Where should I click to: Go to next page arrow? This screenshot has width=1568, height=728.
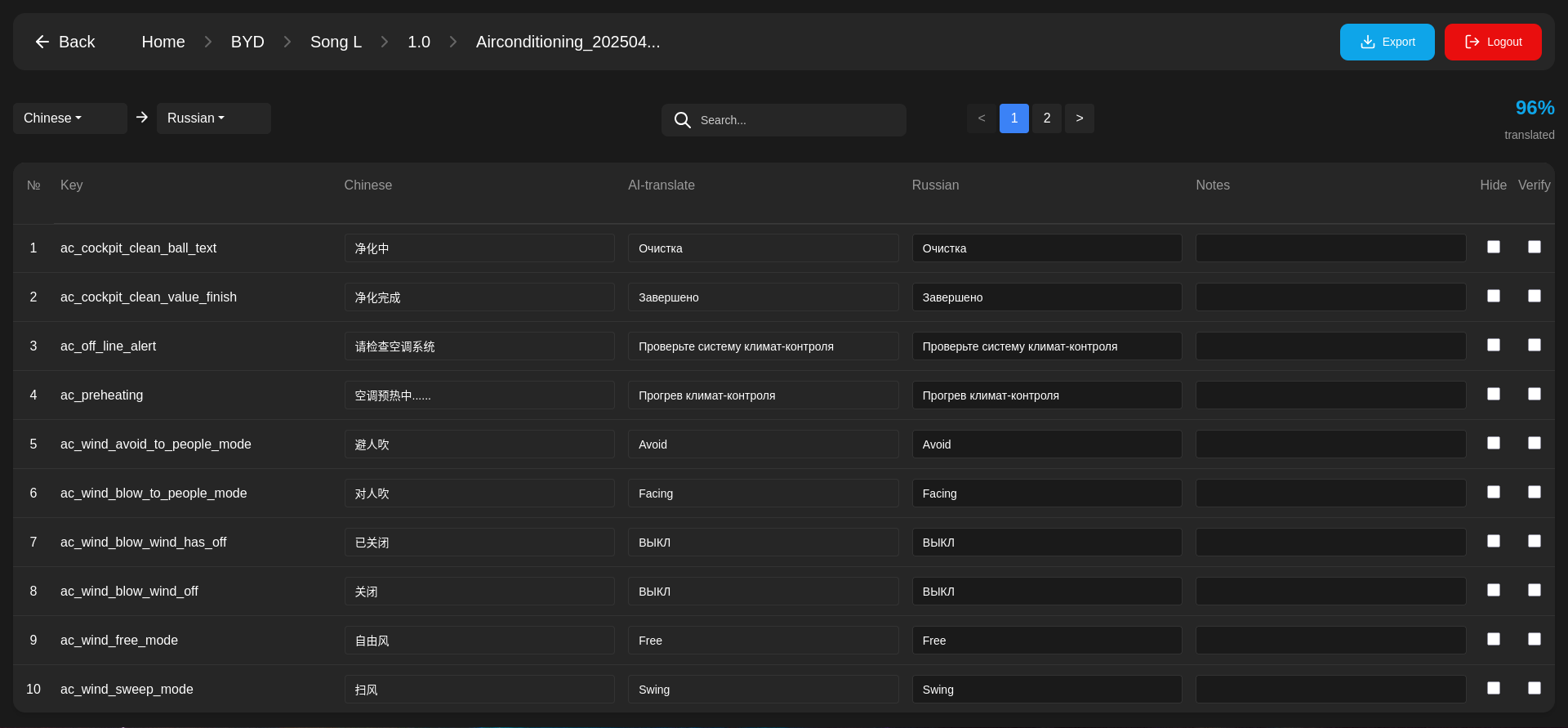1080,118
